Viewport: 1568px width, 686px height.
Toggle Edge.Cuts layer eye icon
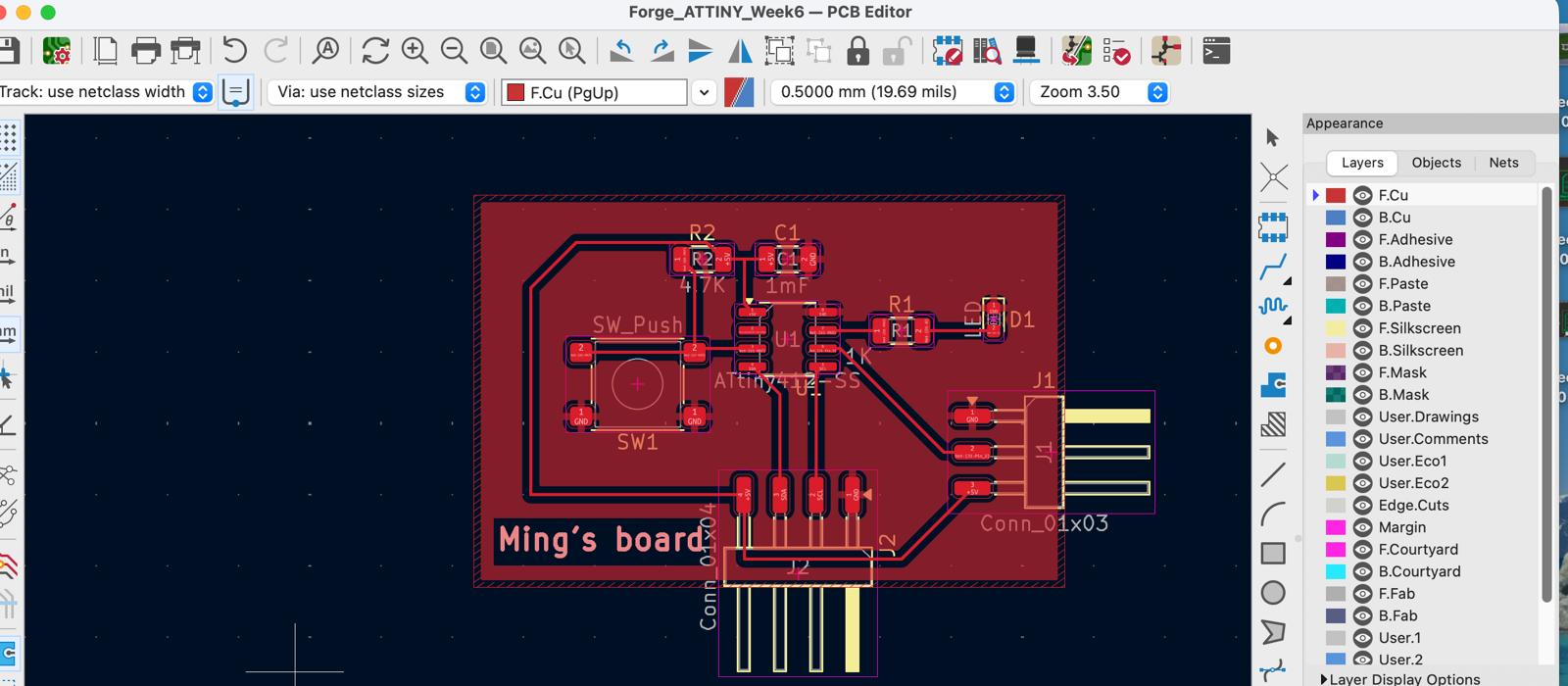click(1362, 506)
